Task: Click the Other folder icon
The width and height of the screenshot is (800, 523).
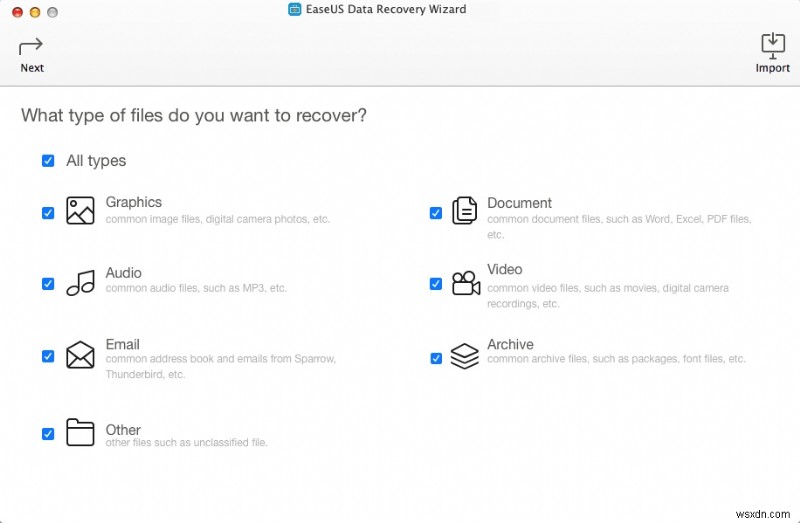Action: coord(80,432)
